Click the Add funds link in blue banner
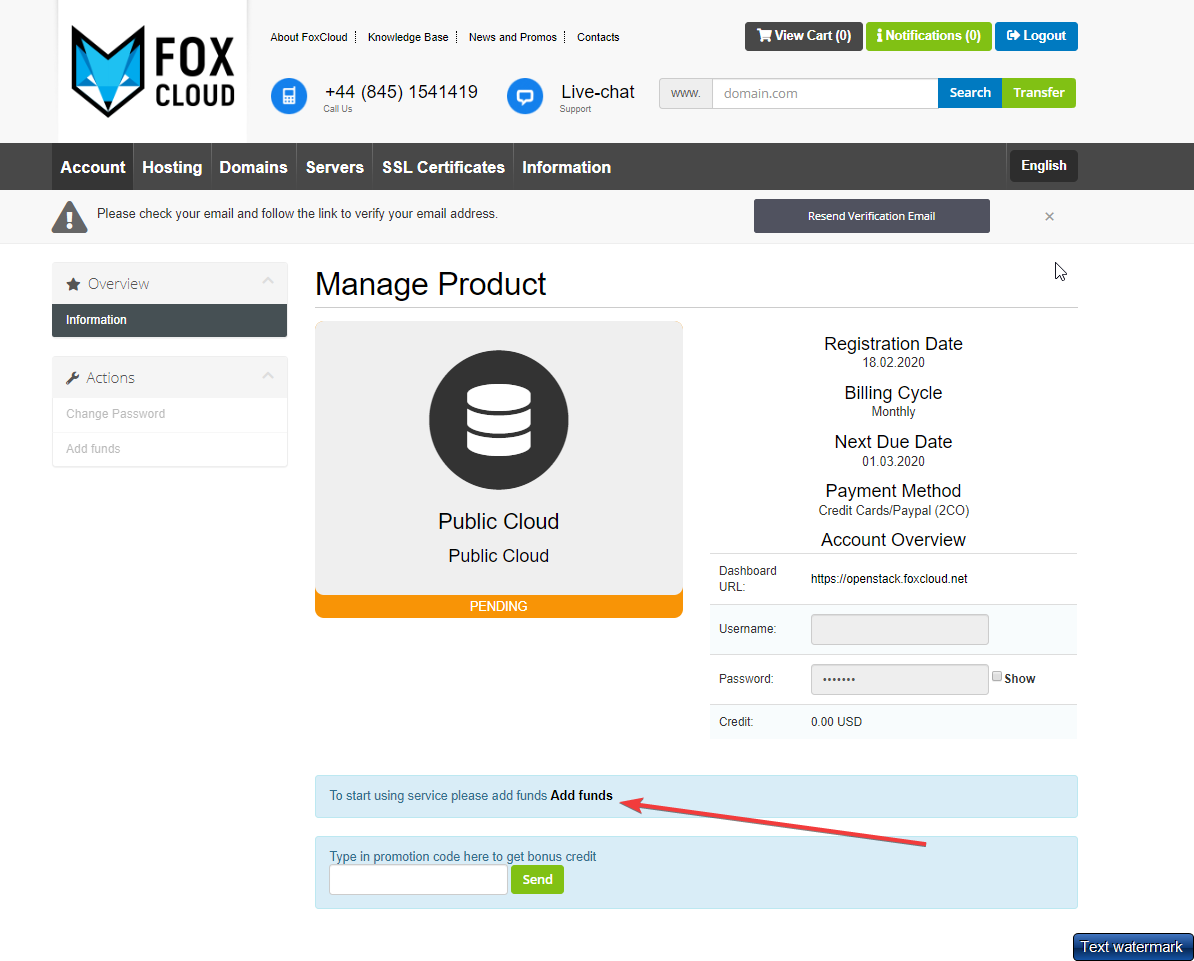Image resolution: width=1194 pixels, height=961 pixels. 581,796
